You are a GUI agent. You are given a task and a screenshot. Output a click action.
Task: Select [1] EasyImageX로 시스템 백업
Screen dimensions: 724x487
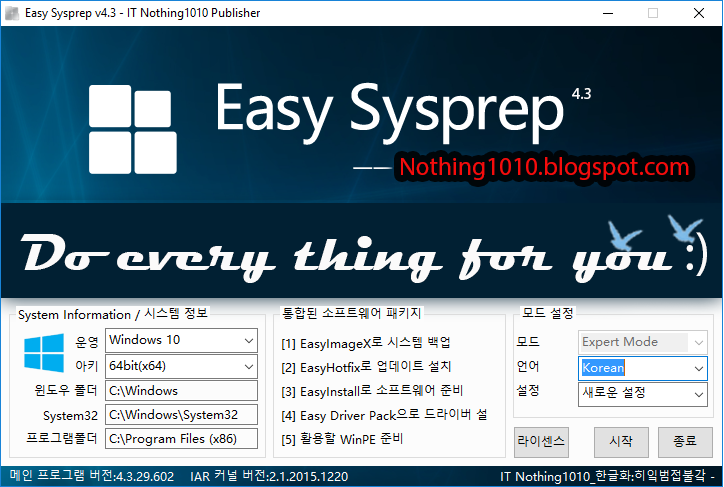point(366,343)
